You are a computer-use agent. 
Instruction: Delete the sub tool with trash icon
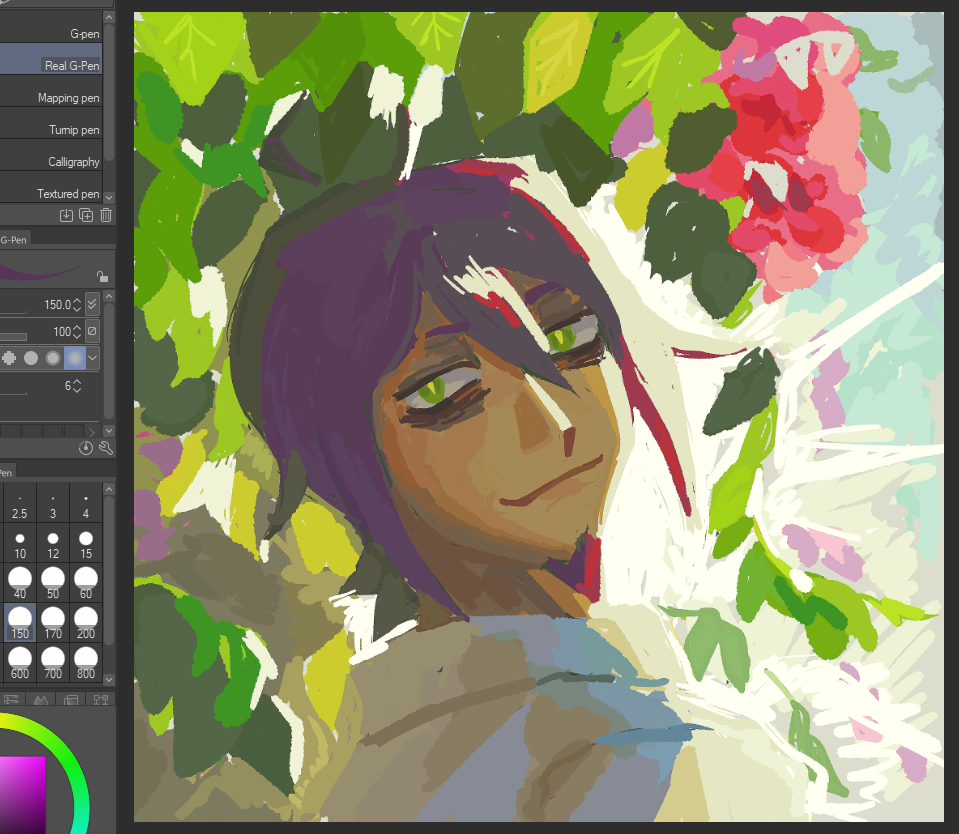(x=106, y=215)
